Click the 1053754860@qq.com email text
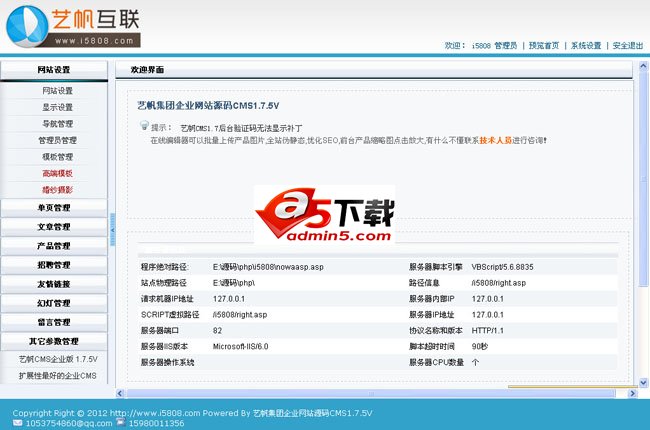The width and height of the screenshot is (650, 430). (x=69, y=423)
